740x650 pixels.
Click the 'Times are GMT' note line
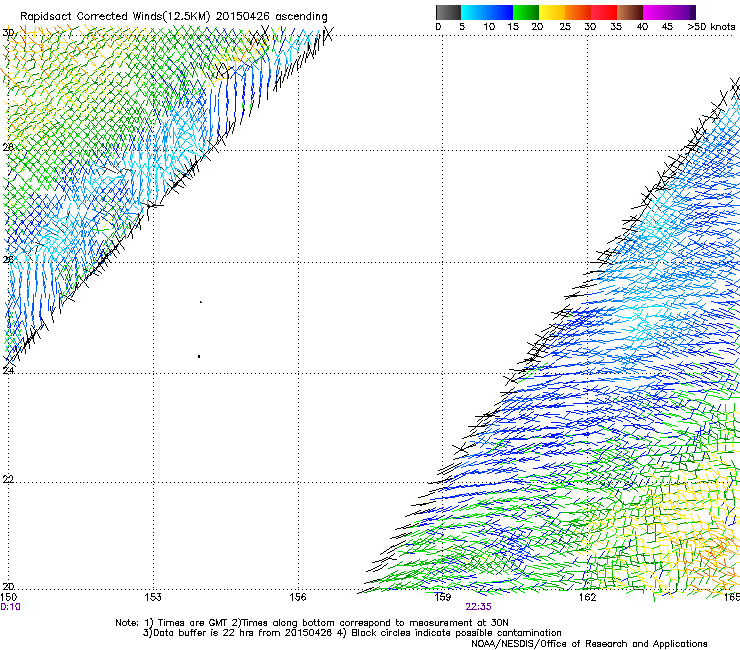point(312,623)
